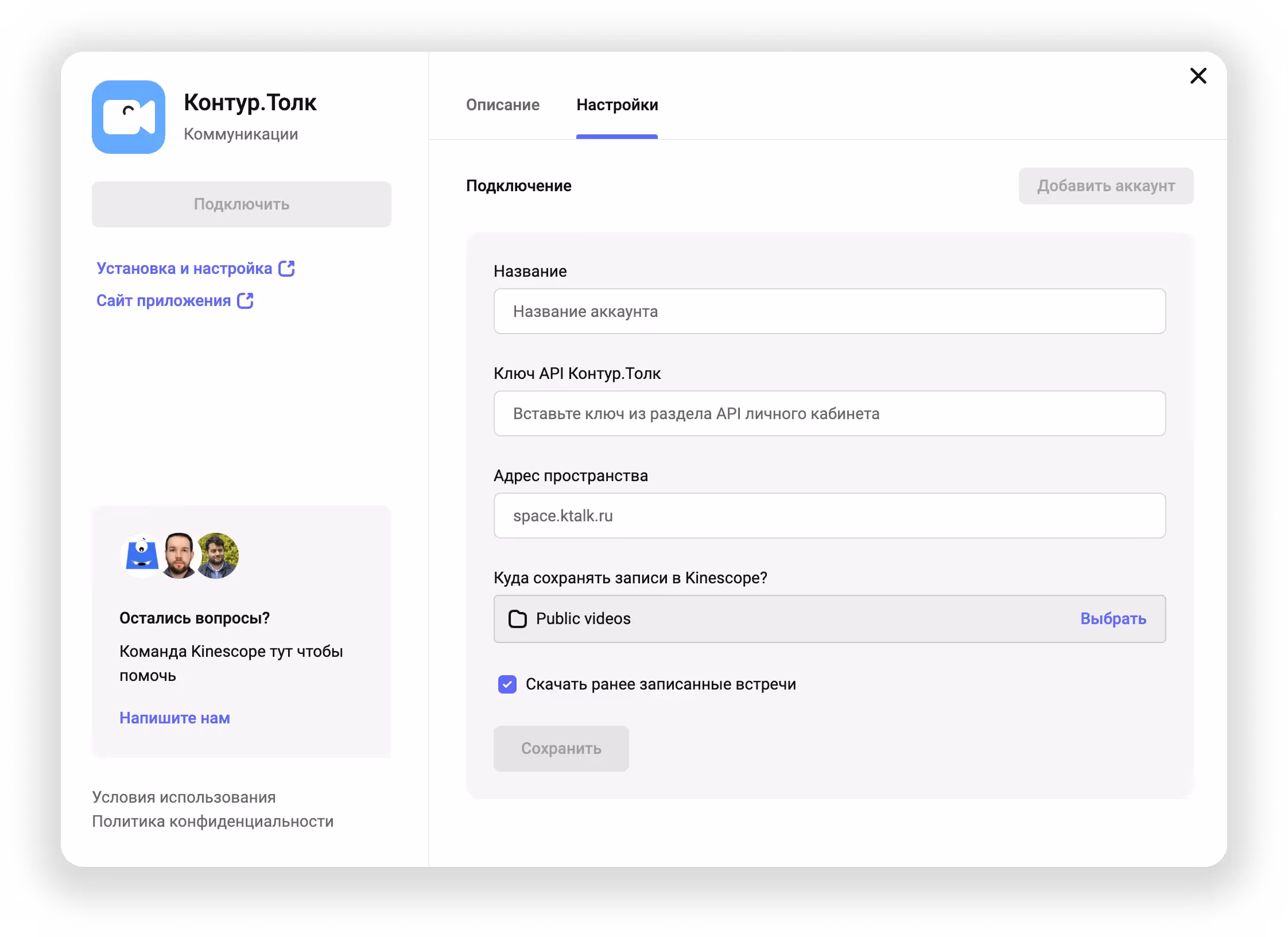The width and height of the screenshot is (1288, 937).
Task: Click the Напишите нам link
Action: [174, 718]
